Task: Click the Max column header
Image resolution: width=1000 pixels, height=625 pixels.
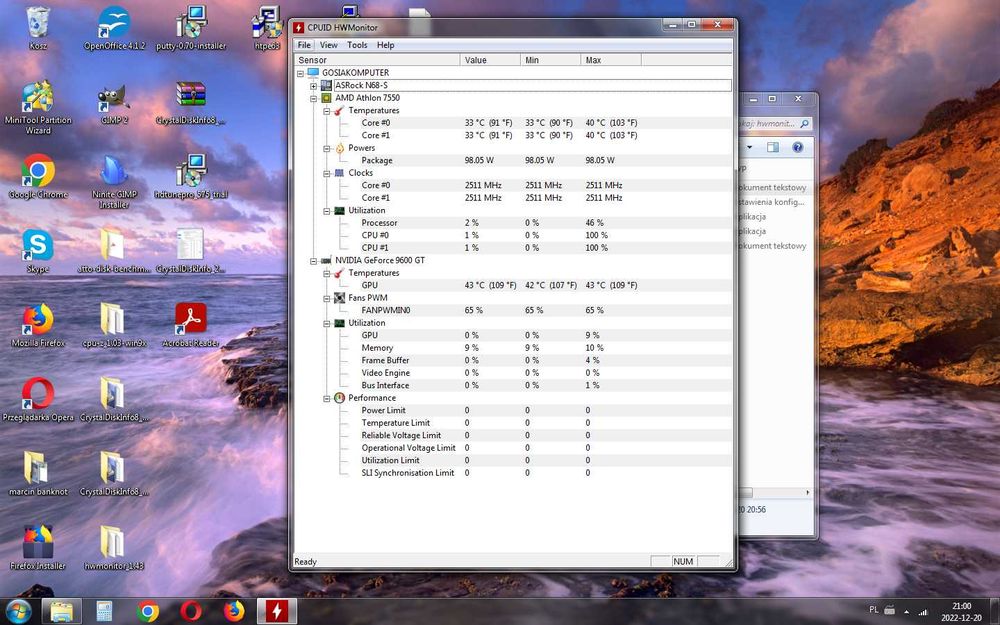Action: [x=611, y=60]
